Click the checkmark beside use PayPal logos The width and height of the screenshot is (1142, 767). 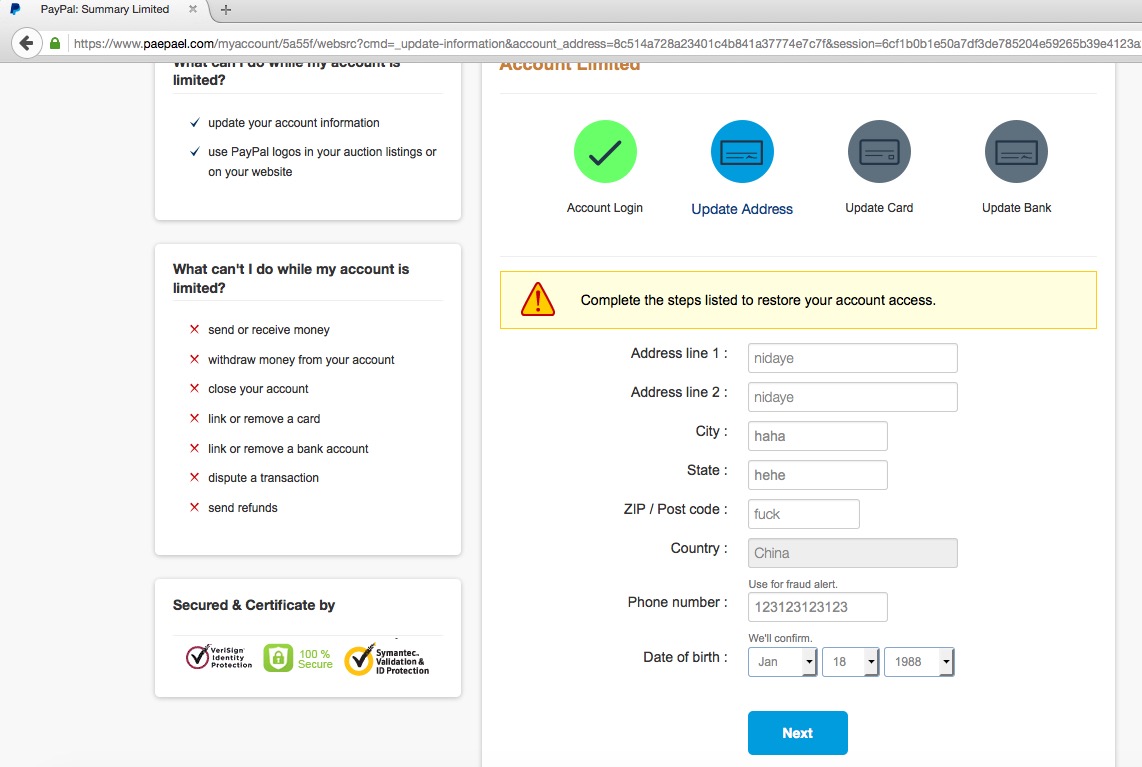click(x=194, y=152)
